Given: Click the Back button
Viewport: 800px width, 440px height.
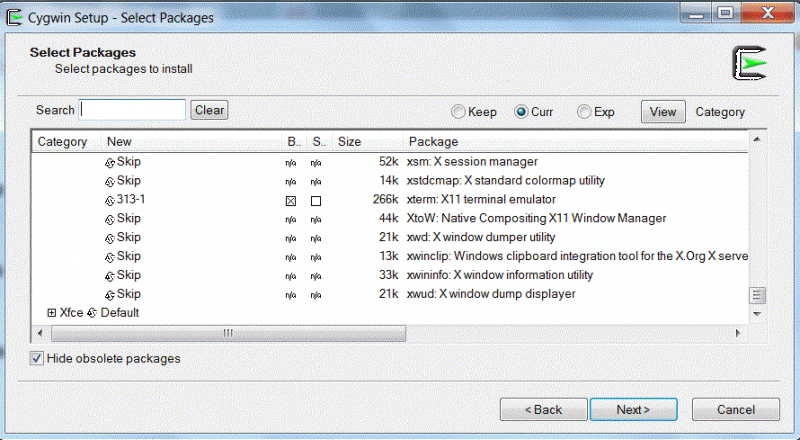Looking at the screenshot, I should coord(543,409).
